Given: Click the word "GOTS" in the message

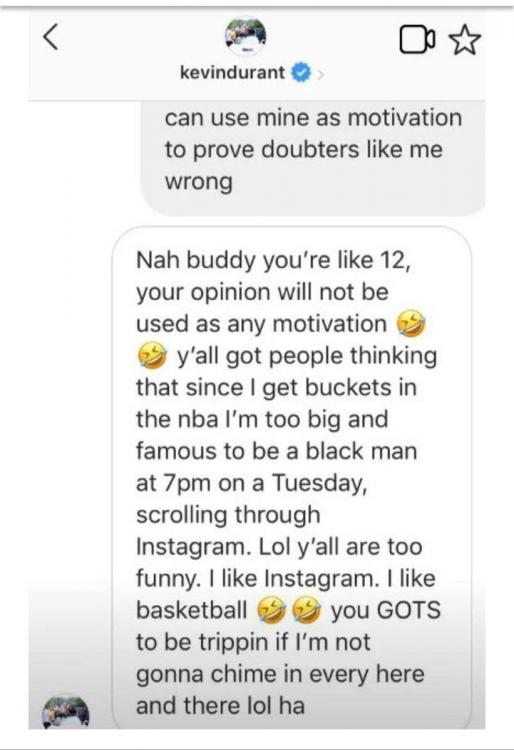Looking at the screenshot, I should click(x=409, y=610).
